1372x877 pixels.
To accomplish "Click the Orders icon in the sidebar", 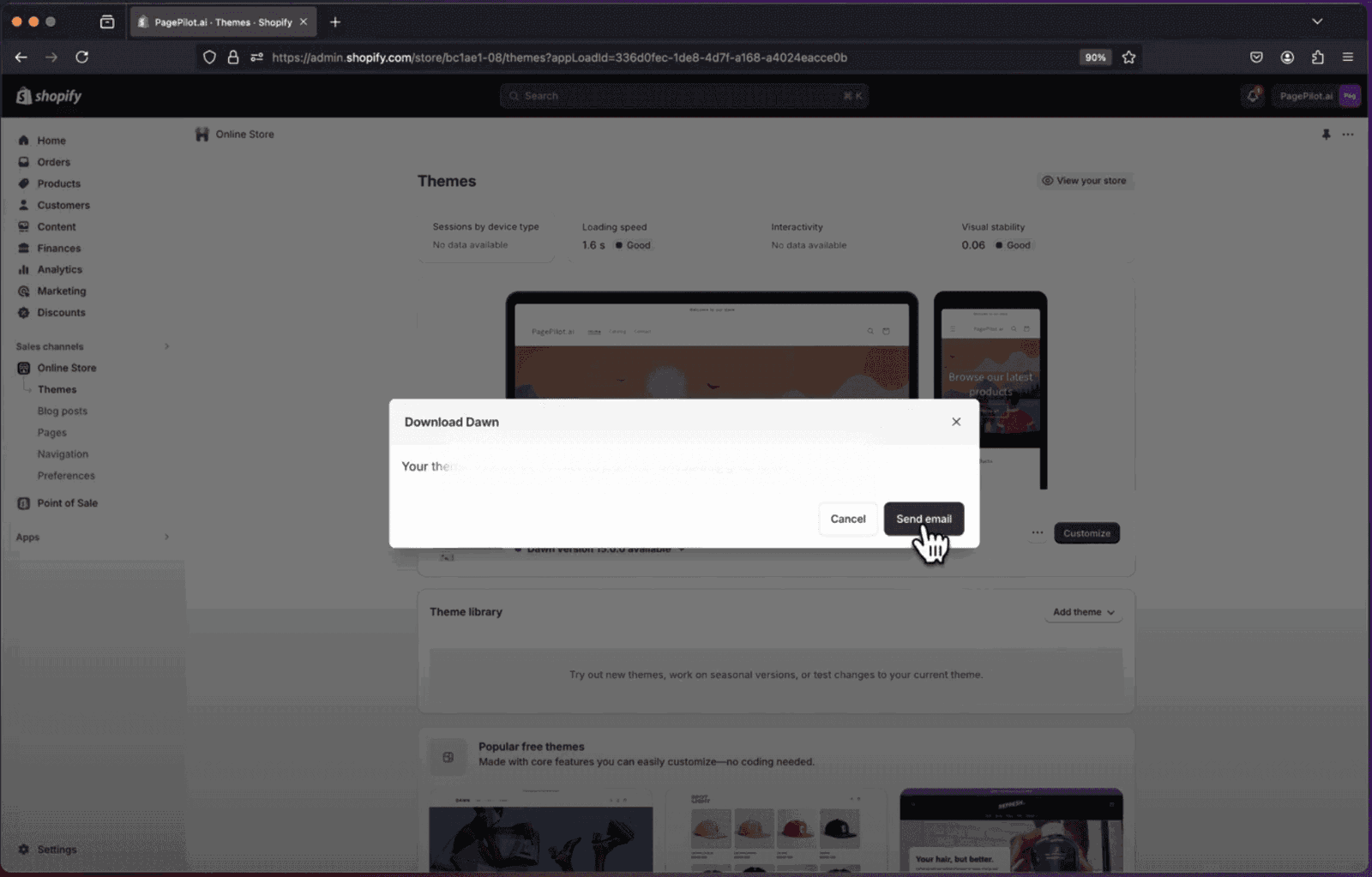I will pos(23,161).
